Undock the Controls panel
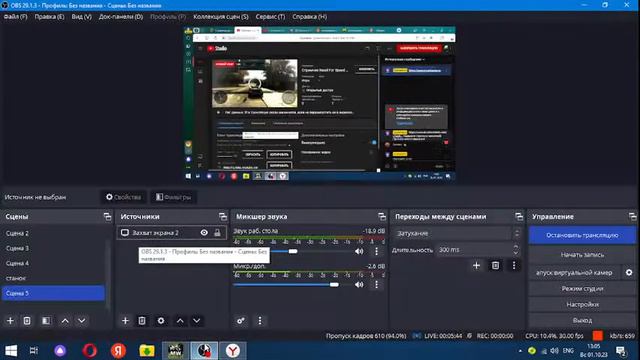The image size is (640, 360). (x=632, y=217)
